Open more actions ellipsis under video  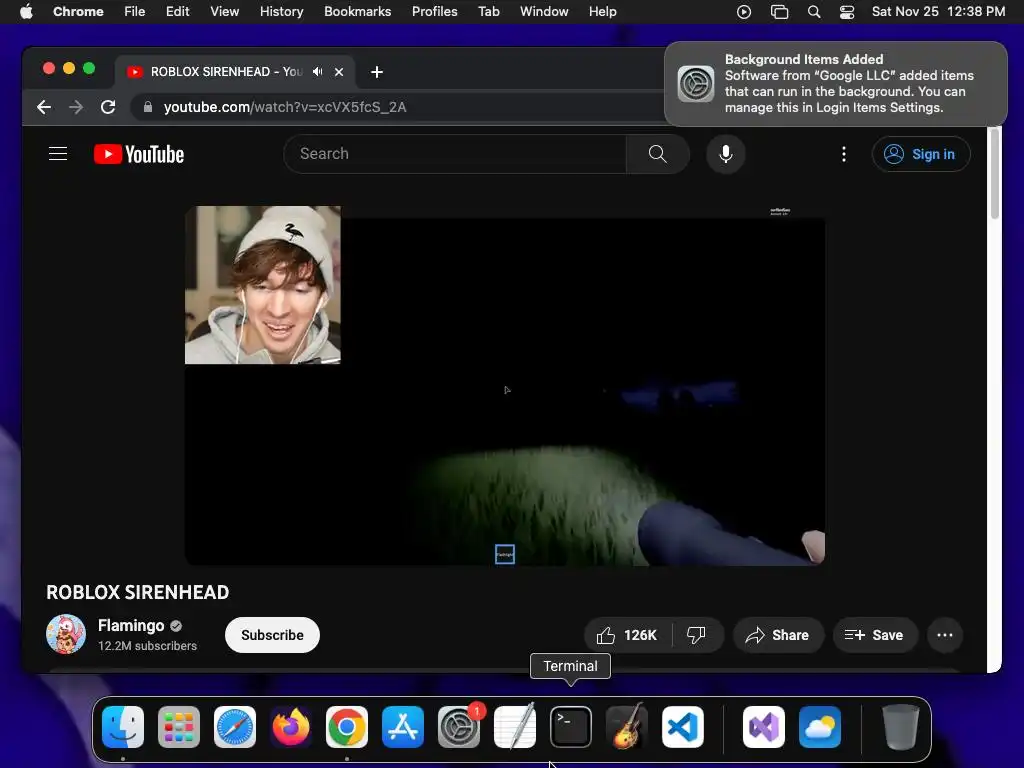[945, 635]
